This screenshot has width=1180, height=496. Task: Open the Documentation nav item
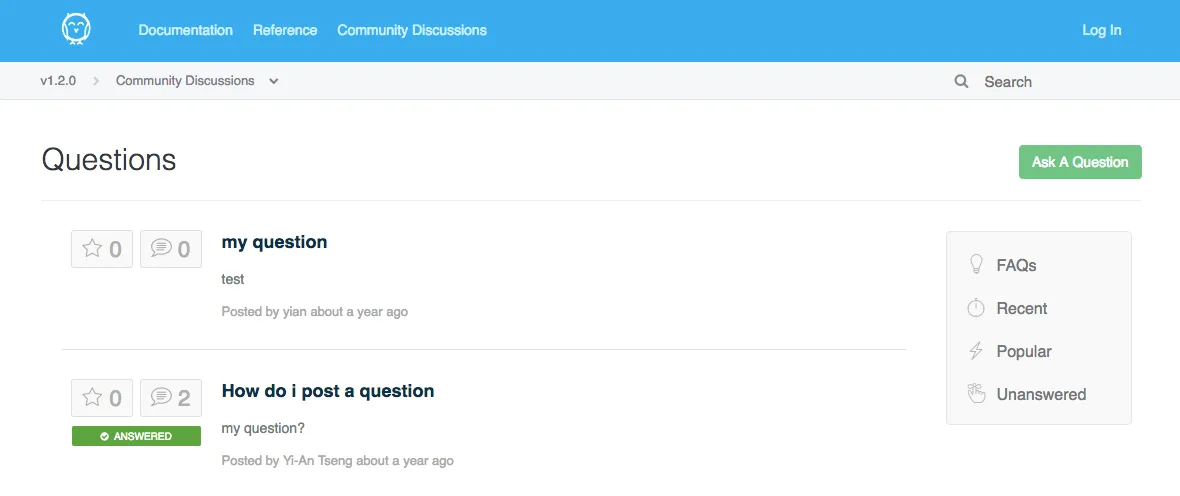[x=186, y=30]
